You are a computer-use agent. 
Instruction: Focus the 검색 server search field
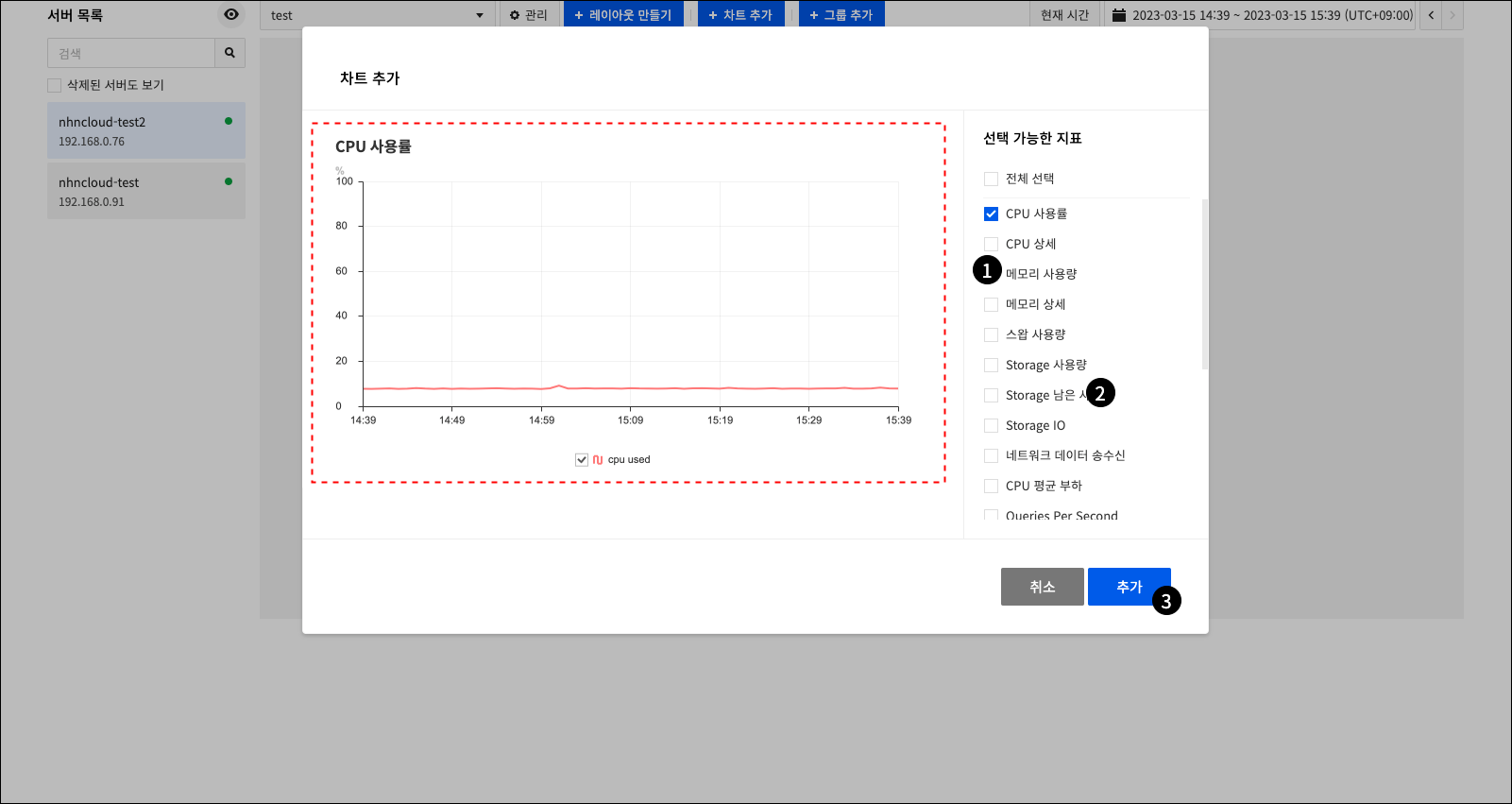(131, 53)
